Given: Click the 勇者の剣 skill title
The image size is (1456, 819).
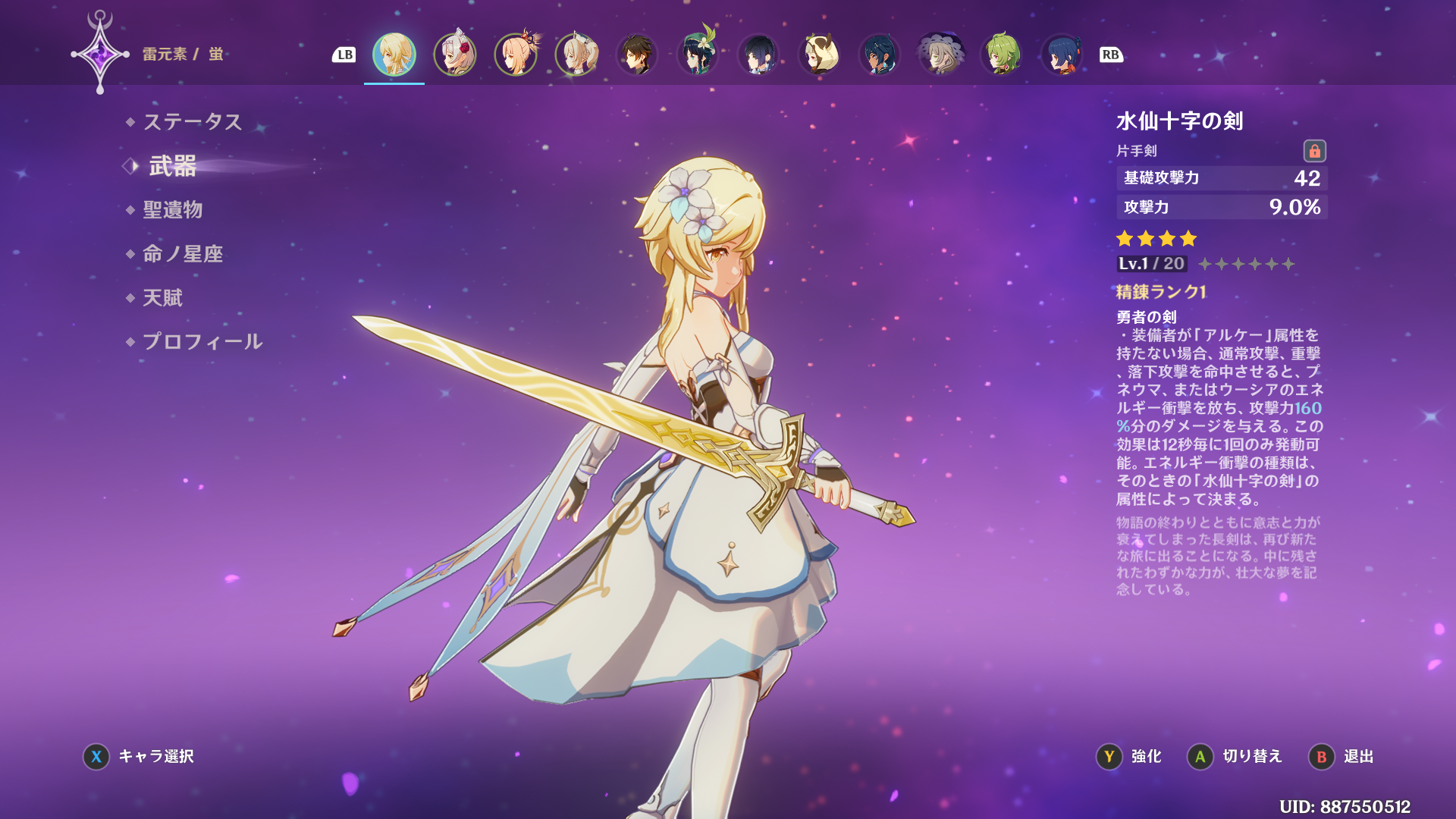Looking at the screenshot, I should pyautogui.click(x=1147, y=317).
